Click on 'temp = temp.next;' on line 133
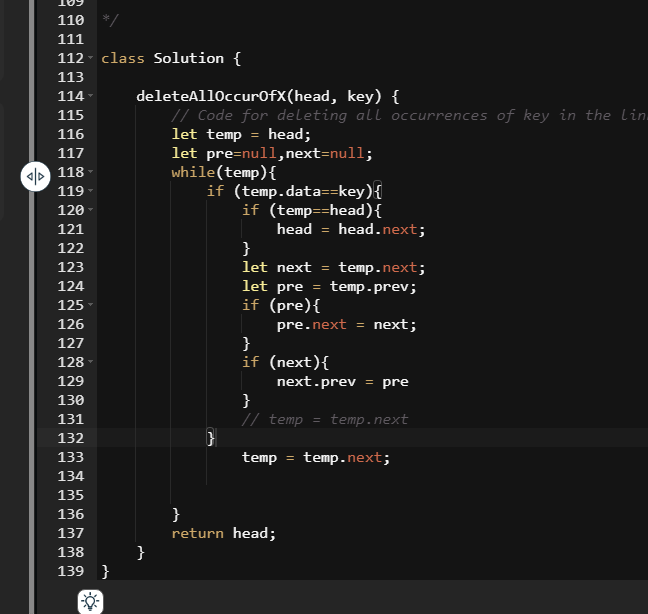Viewport: 648px width, 614px height. 316,457
